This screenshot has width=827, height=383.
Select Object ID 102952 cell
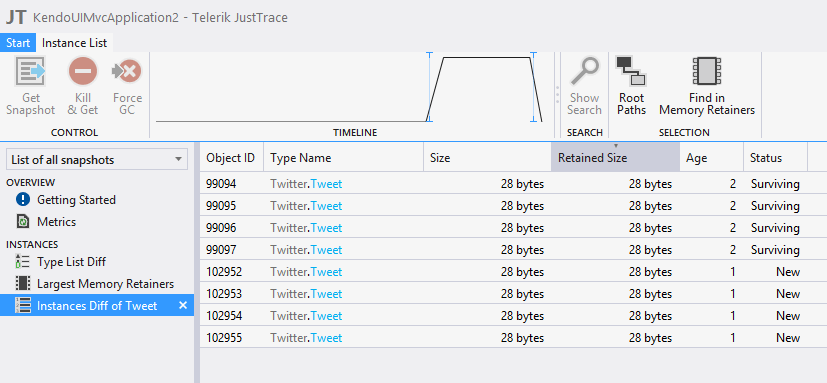pos(224,272)
